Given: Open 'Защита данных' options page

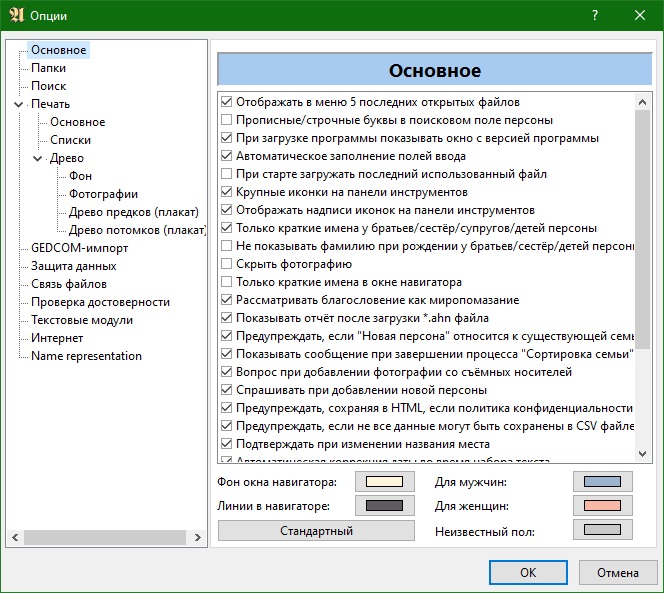Looking at the screenshot, I should tap(73, 266).
